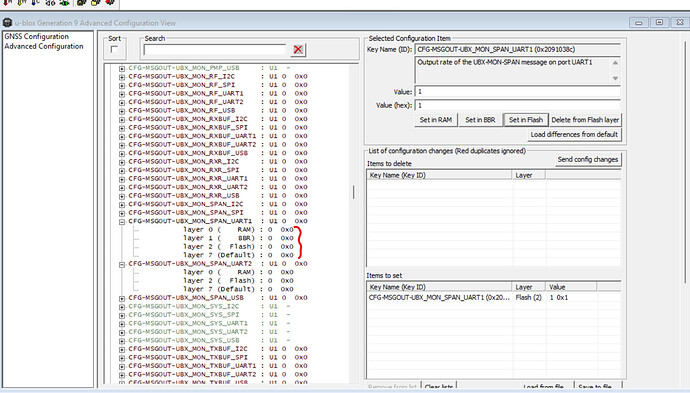Click Key Name column header in Items to set

coord(440,287)
